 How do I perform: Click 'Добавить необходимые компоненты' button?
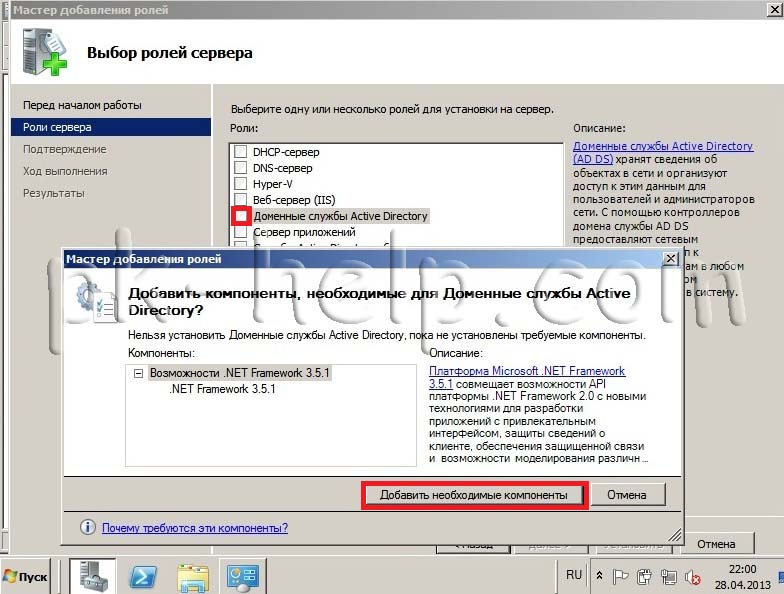(474, 495)
